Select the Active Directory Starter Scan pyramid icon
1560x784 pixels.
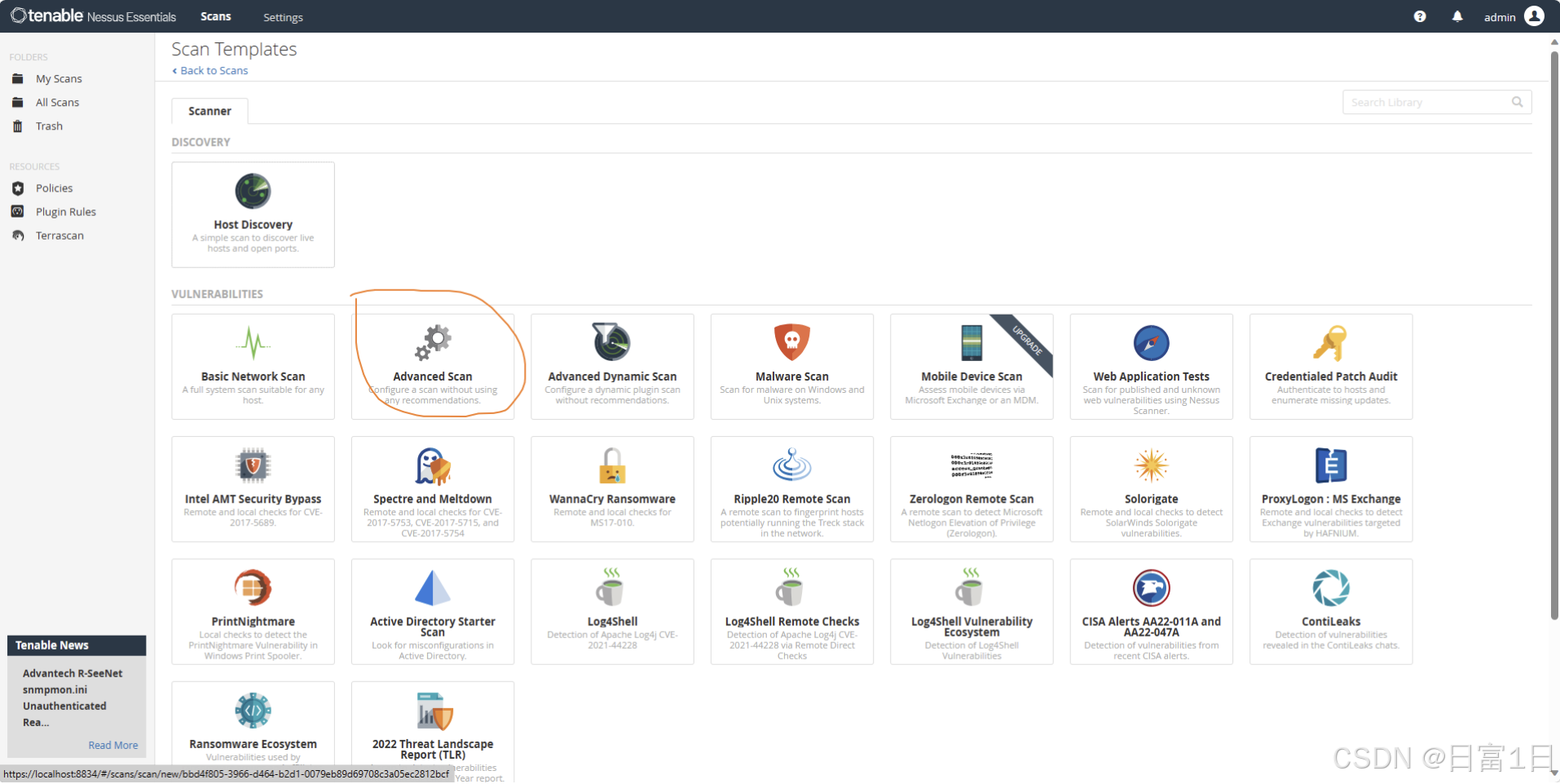click(433, 588)
